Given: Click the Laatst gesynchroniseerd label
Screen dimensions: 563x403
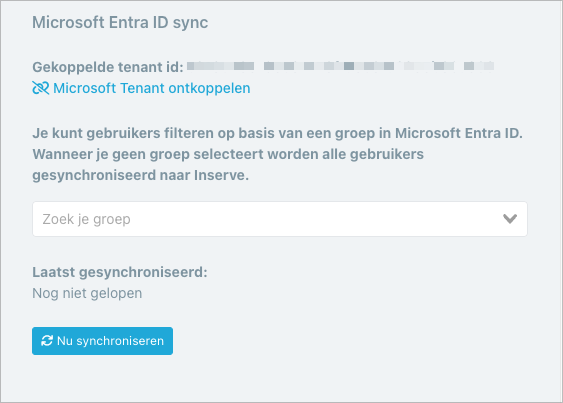Looking at the screenshot, I should (x=120, y=272).
